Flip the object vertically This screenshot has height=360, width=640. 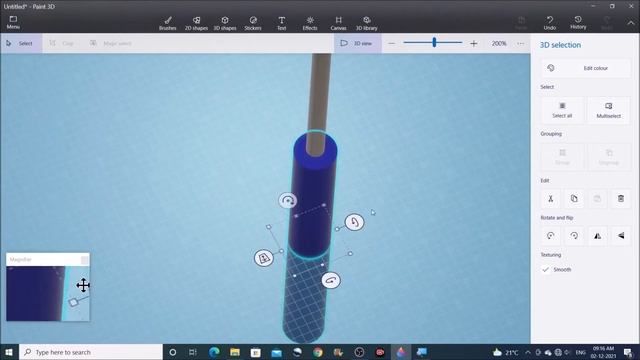[x=621, y=236]
